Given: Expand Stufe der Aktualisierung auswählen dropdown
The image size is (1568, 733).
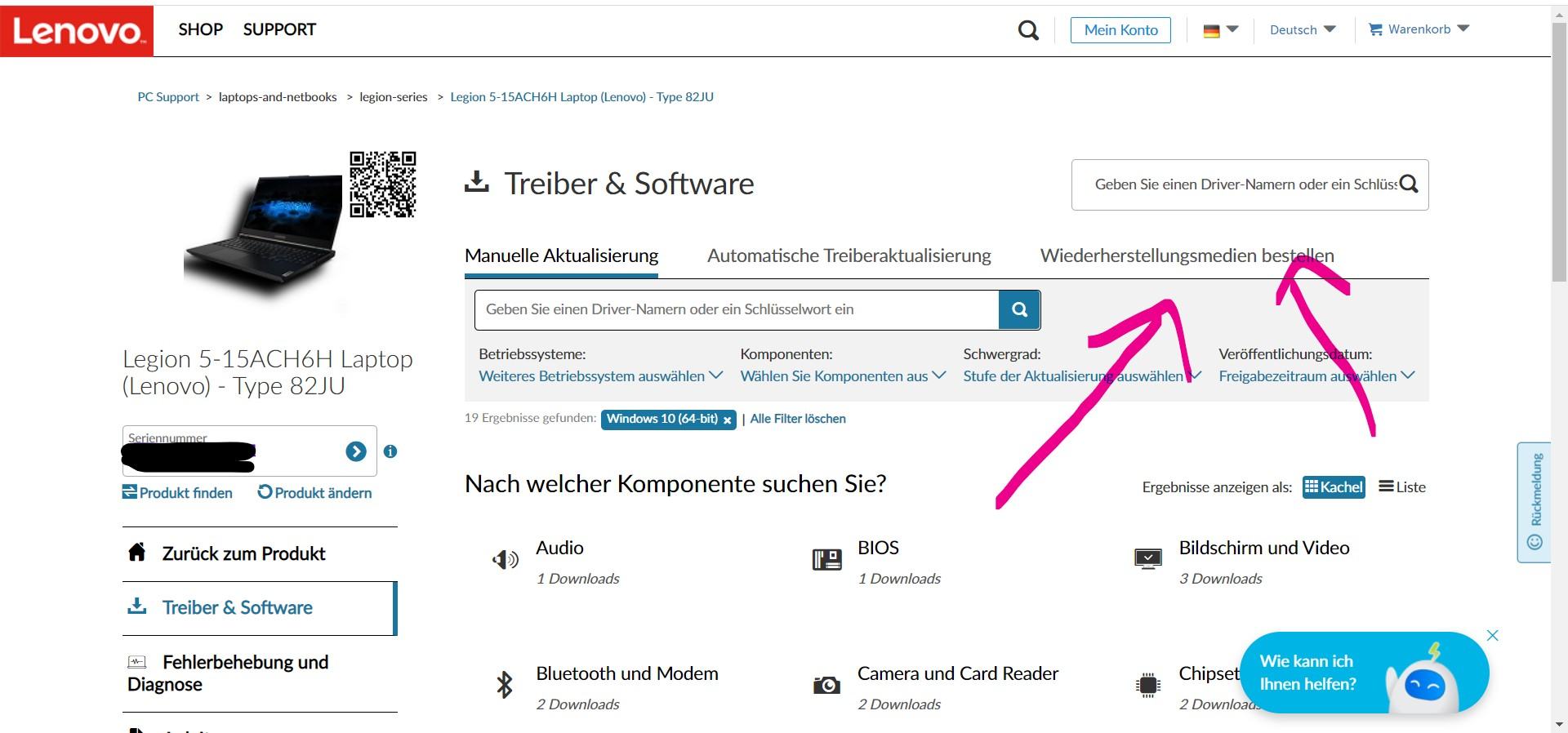Looking at the screenshot, I should [x=1081, y=376].
